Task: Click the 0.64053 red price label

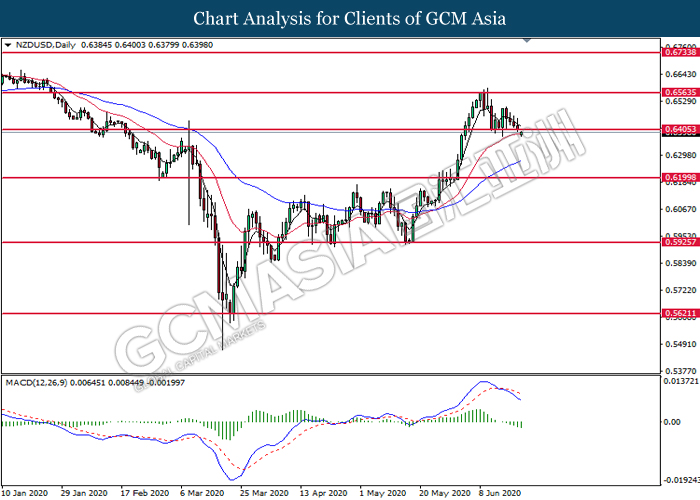Action: 680,129
